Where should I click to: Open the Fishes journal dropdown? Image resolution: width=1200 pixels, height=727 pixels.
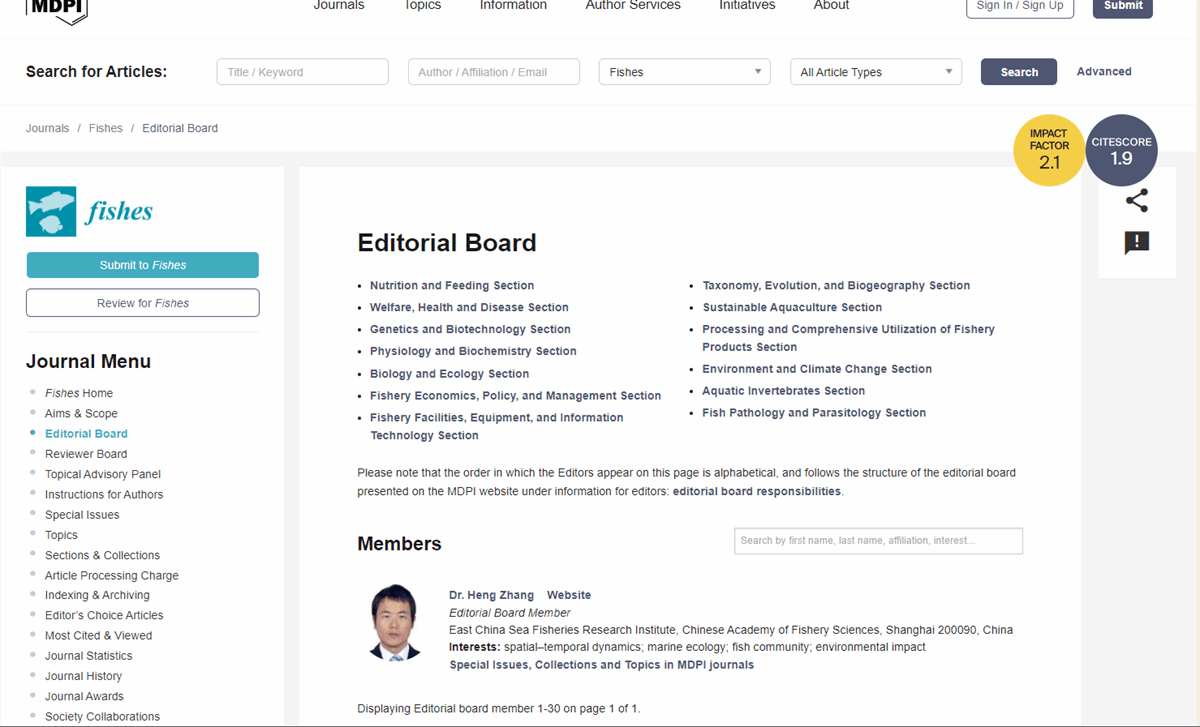pyautogui.click(x=684, y=72)
